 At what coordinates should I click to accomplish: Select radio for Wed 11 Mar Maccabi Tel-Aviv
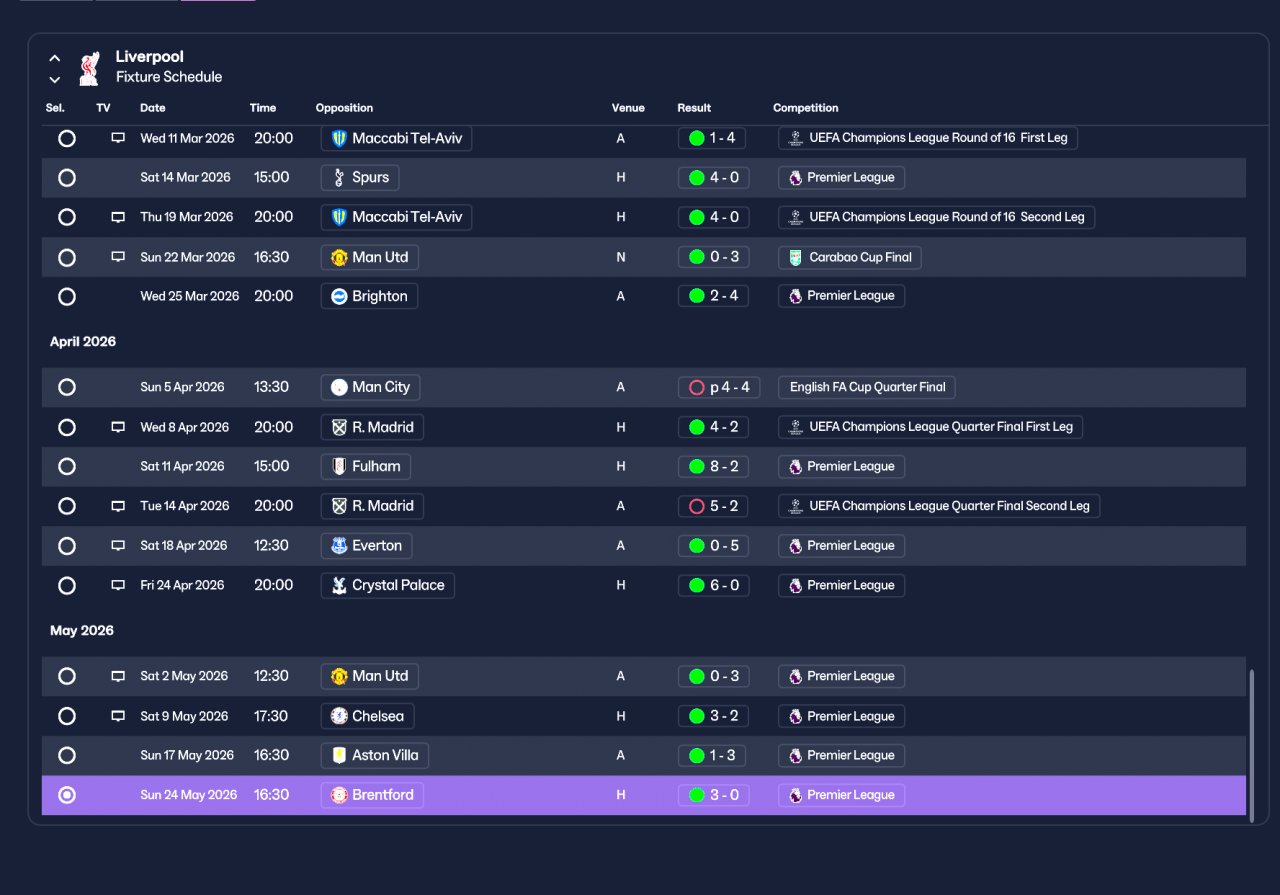(x=67, y=138)
